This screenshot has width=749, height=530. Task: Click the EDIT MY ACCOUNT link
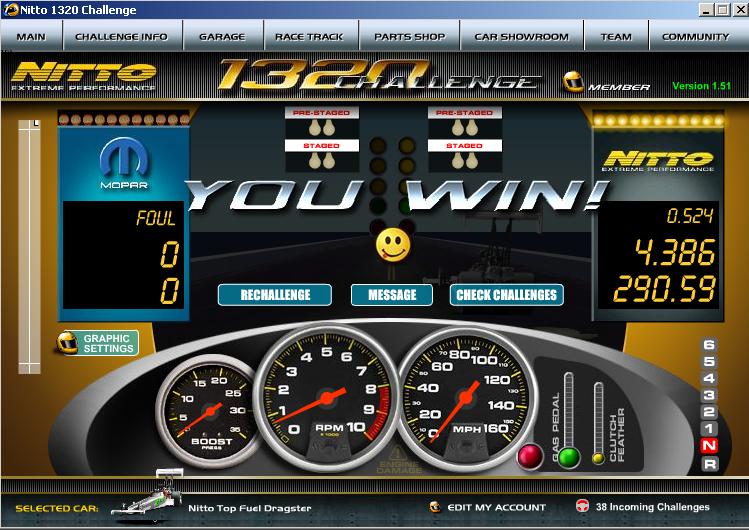pos(496,508)
